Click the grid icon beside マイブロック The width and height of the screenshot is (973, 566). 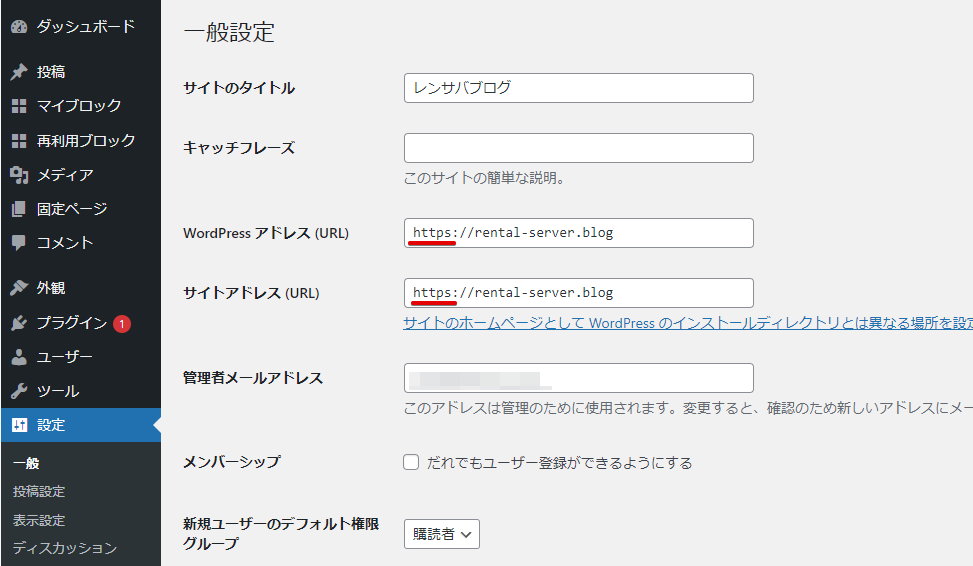pos(19,106)
